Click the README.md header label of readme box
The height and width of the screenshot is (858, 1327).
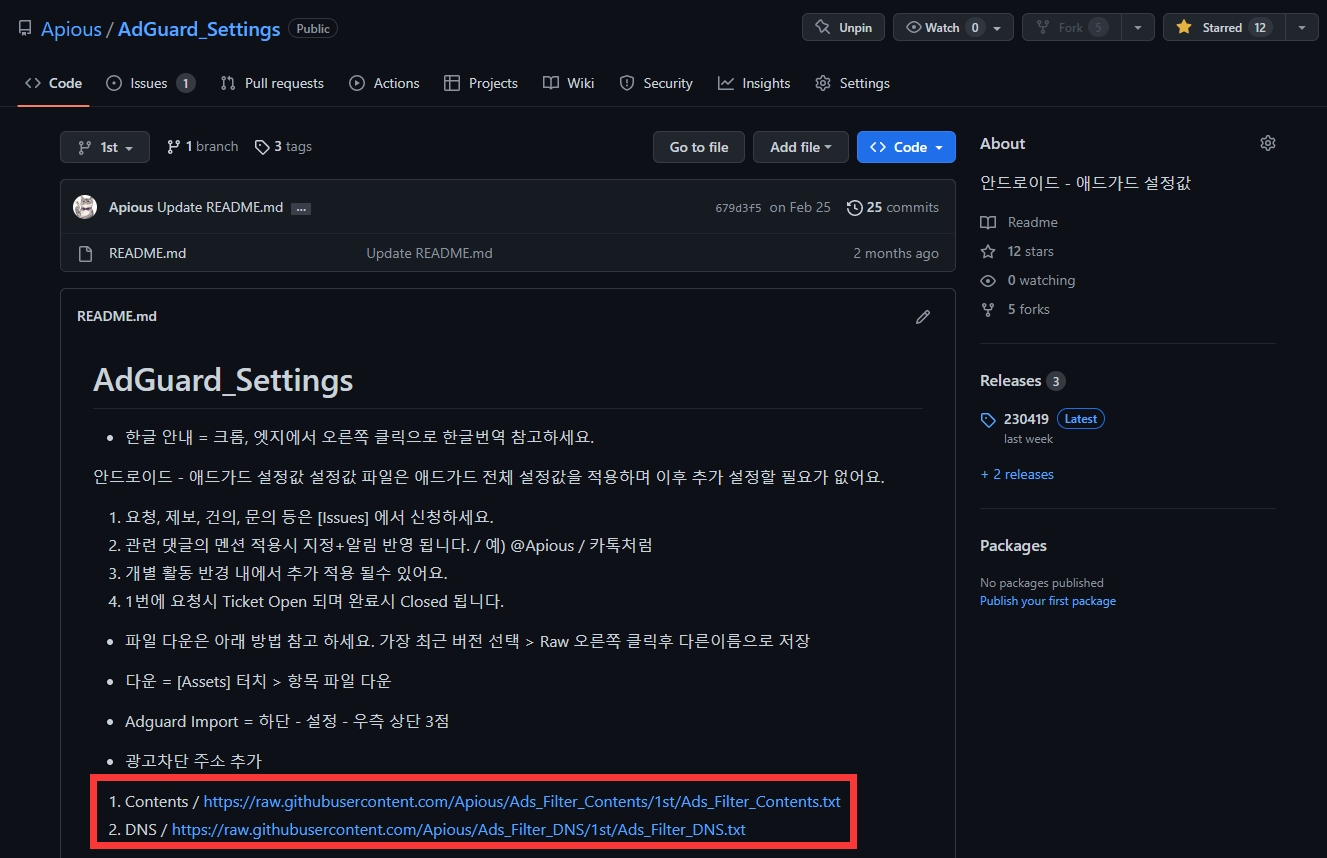(x=117, y=316)
